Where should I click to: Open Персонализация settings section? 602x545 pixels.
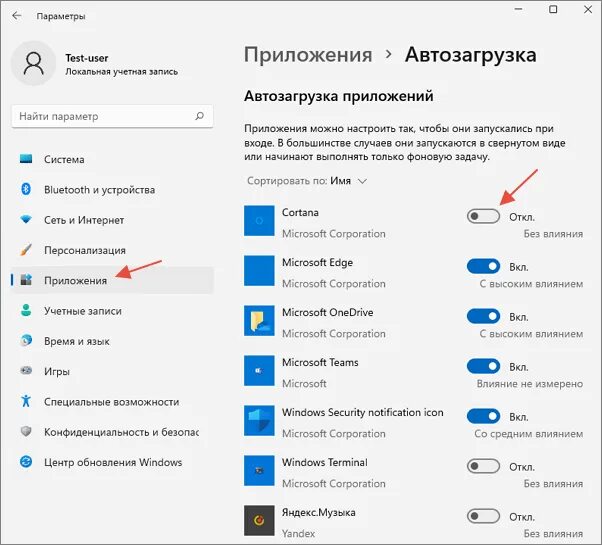112,250
